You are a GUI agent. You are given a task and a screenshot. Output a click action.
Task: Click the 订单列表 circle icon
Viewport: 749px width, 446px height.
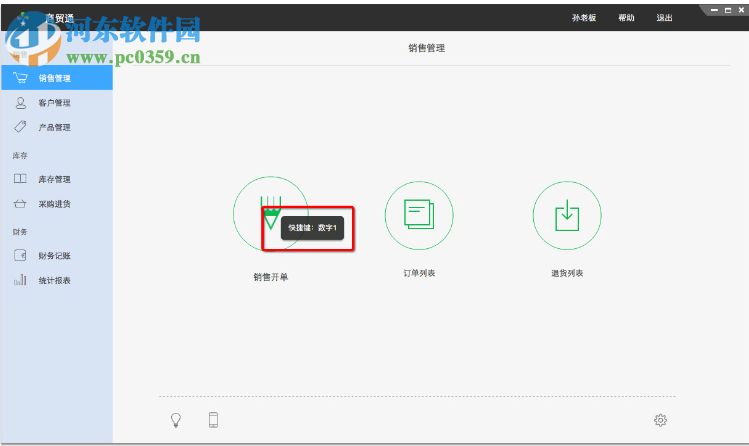(419, 215)
